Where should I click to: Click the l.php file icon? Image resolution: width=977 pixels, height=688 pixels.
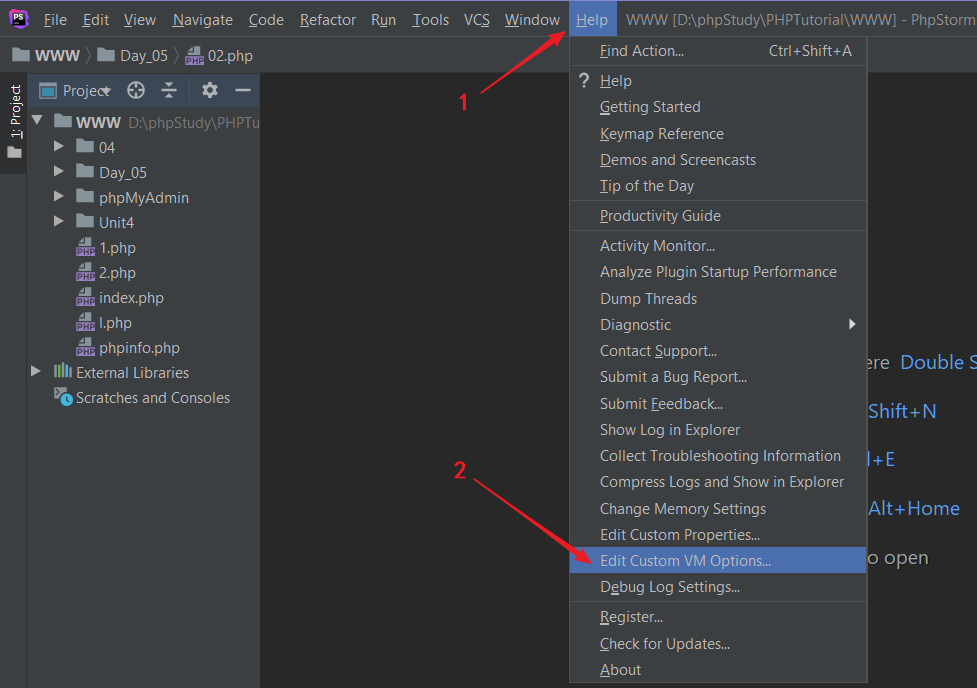(85, 322)
